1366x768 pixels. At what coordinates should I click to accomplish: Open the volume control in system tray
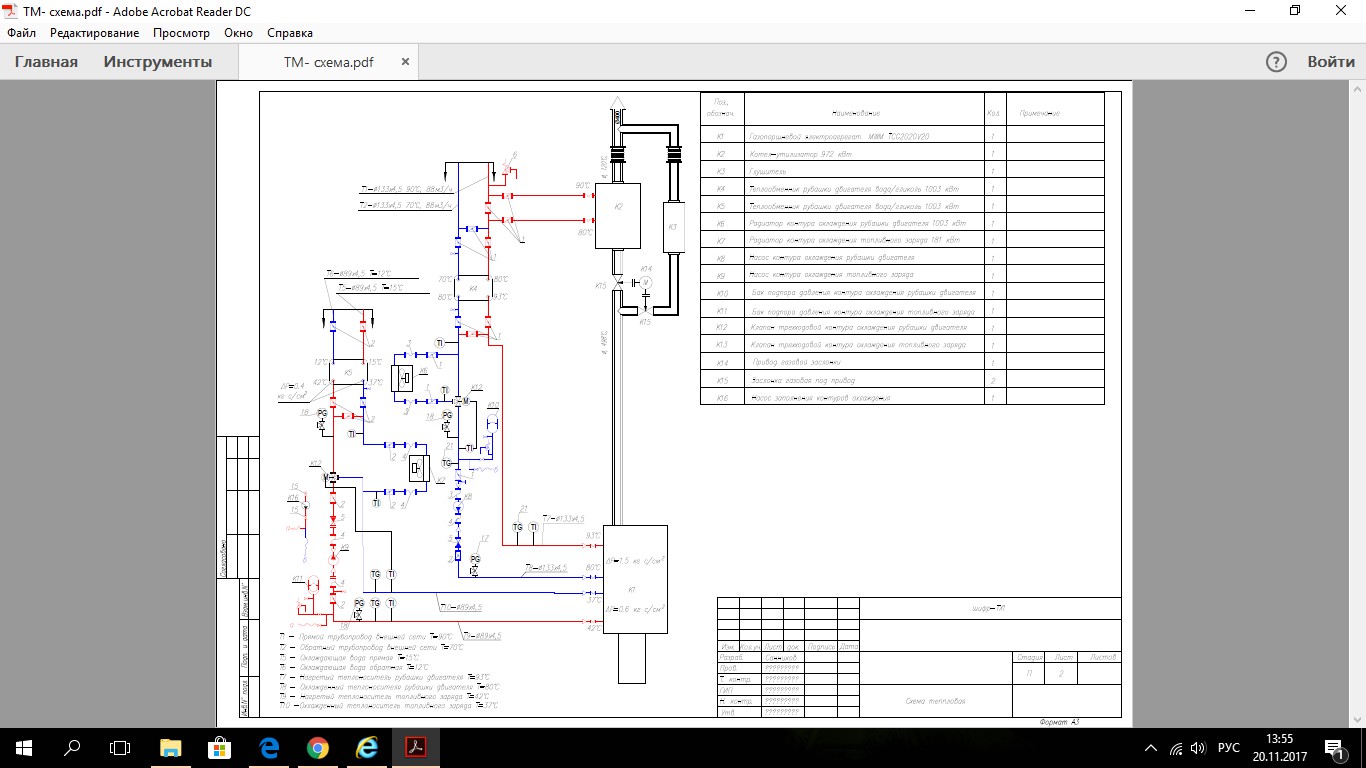pos(1199,748)
